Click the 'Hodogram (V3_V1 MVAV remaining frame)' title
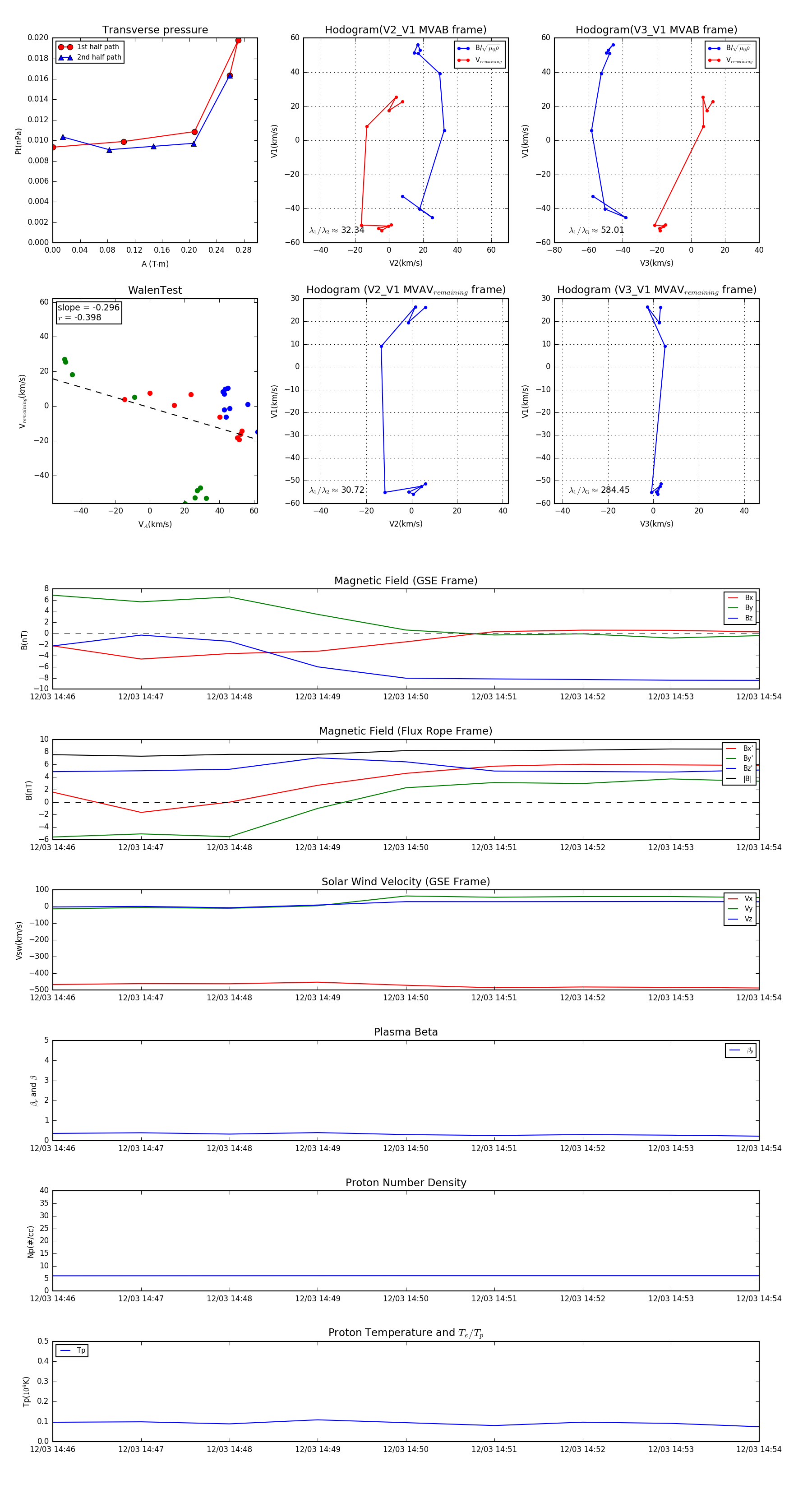812x1489 pixels. click(x=656, y=290)
